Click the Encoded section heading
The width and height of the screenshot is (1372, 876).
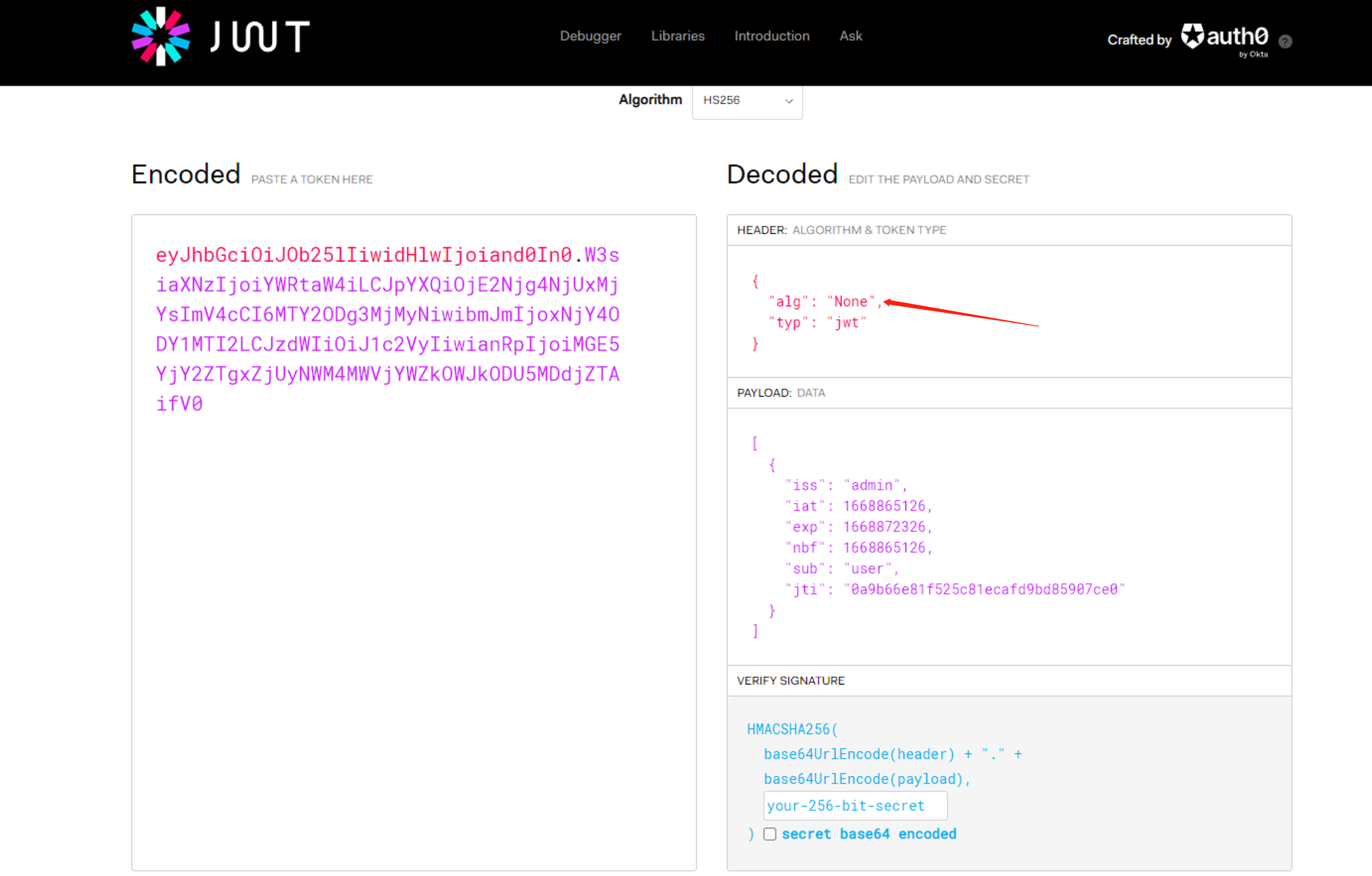coord(186,174)
